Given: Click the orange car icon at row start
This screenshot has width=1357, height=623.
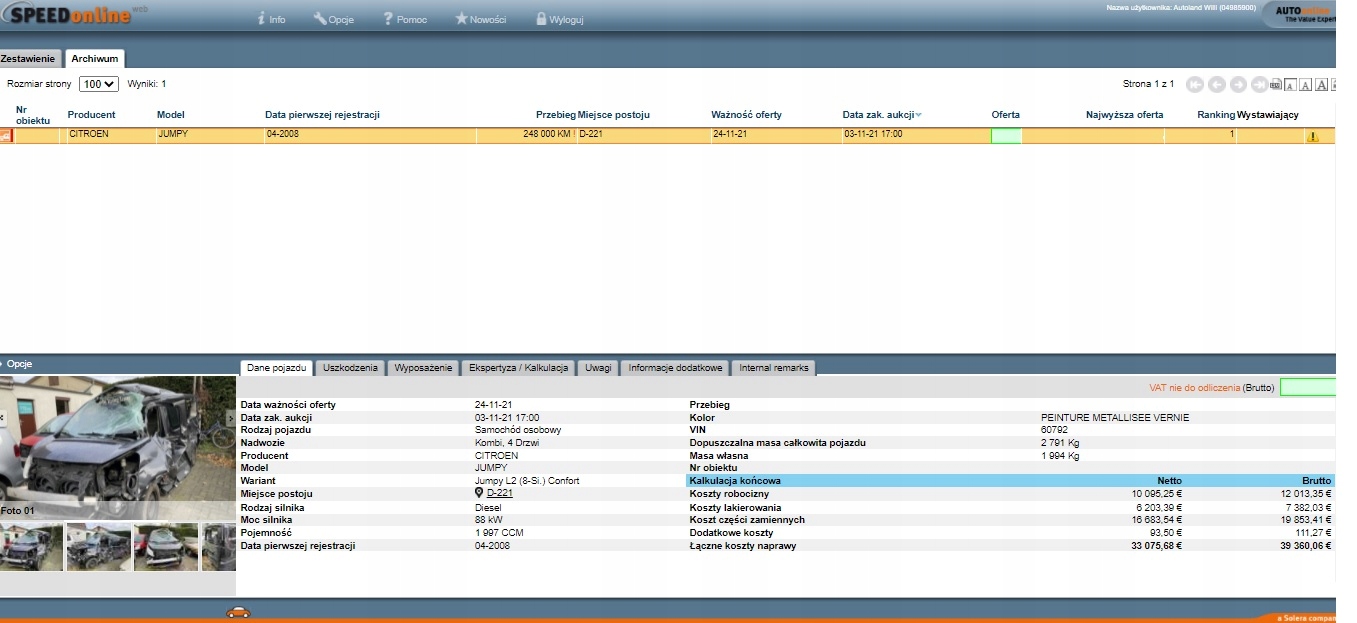Looking at the screenshot, I should click(x=6, y=135).
